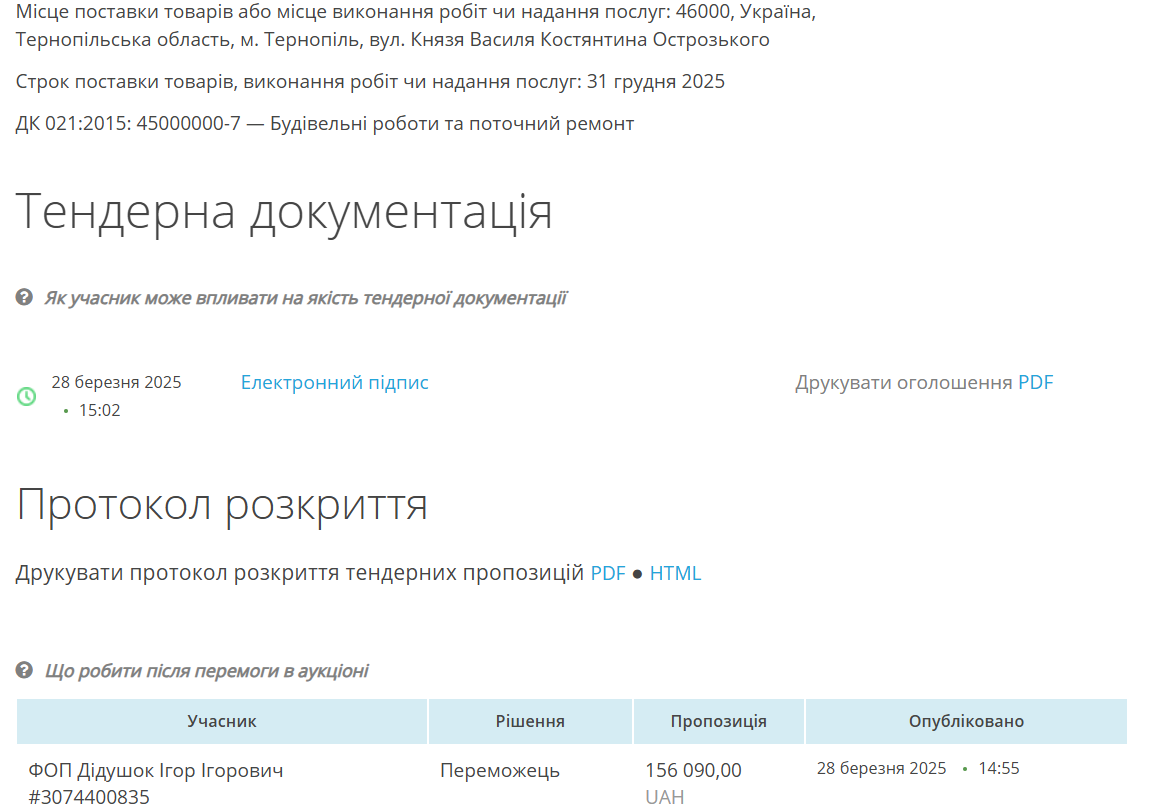This screenshot has width=1162, height=812.
Task: Click the ДК 021:2015 classification line
Action: click(325, 124)
